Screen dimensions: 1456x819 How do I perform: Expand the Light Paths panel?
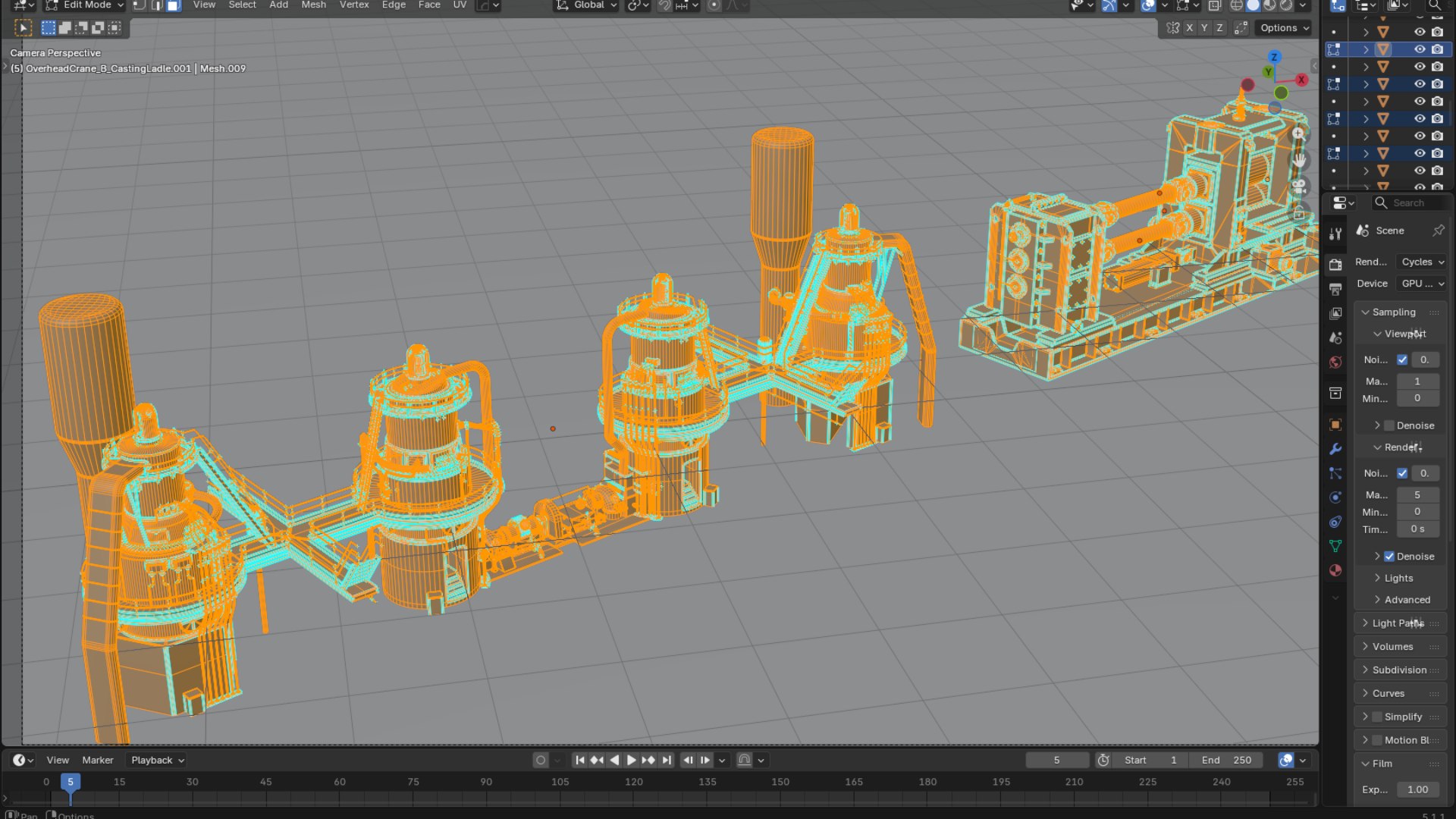1400,623
